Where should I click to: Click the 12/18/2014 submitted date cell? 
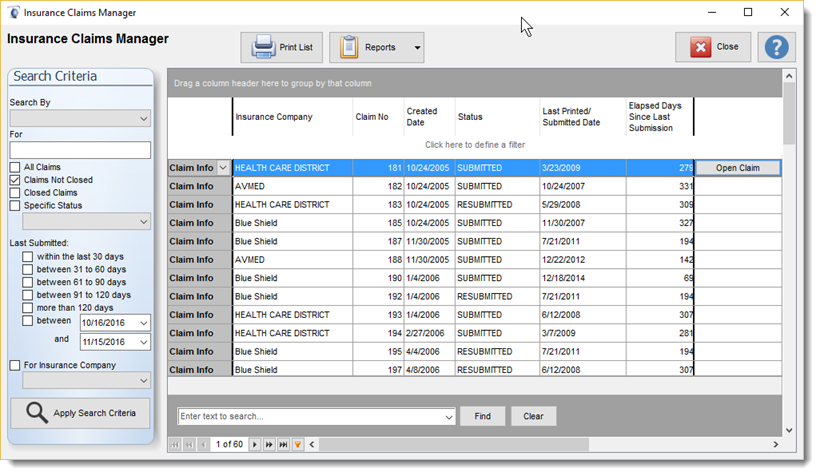click(x=583, y=278)
